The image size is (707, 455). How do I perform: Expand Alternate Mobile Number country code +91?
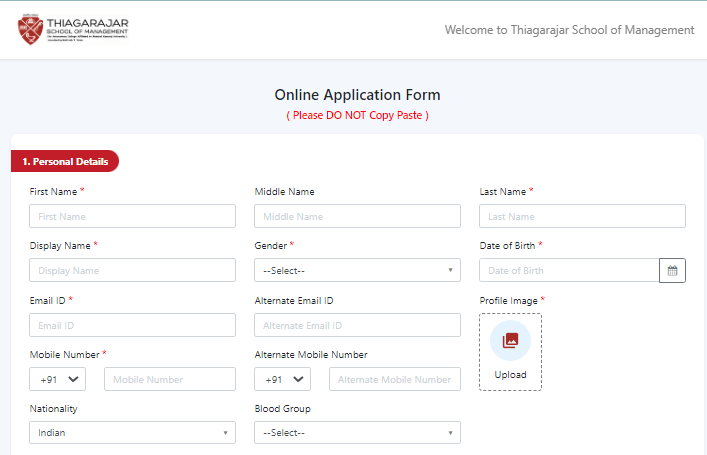283,379
